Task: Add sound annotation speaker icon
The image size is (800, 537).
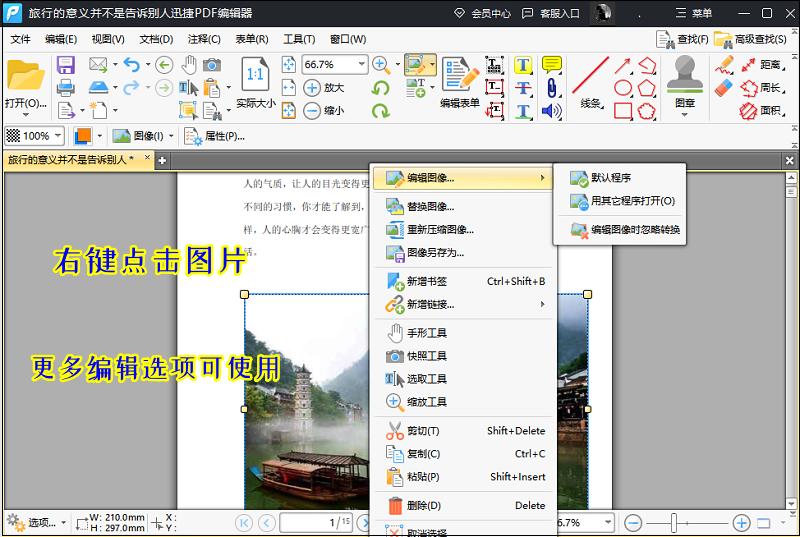Action: [552, 110]
